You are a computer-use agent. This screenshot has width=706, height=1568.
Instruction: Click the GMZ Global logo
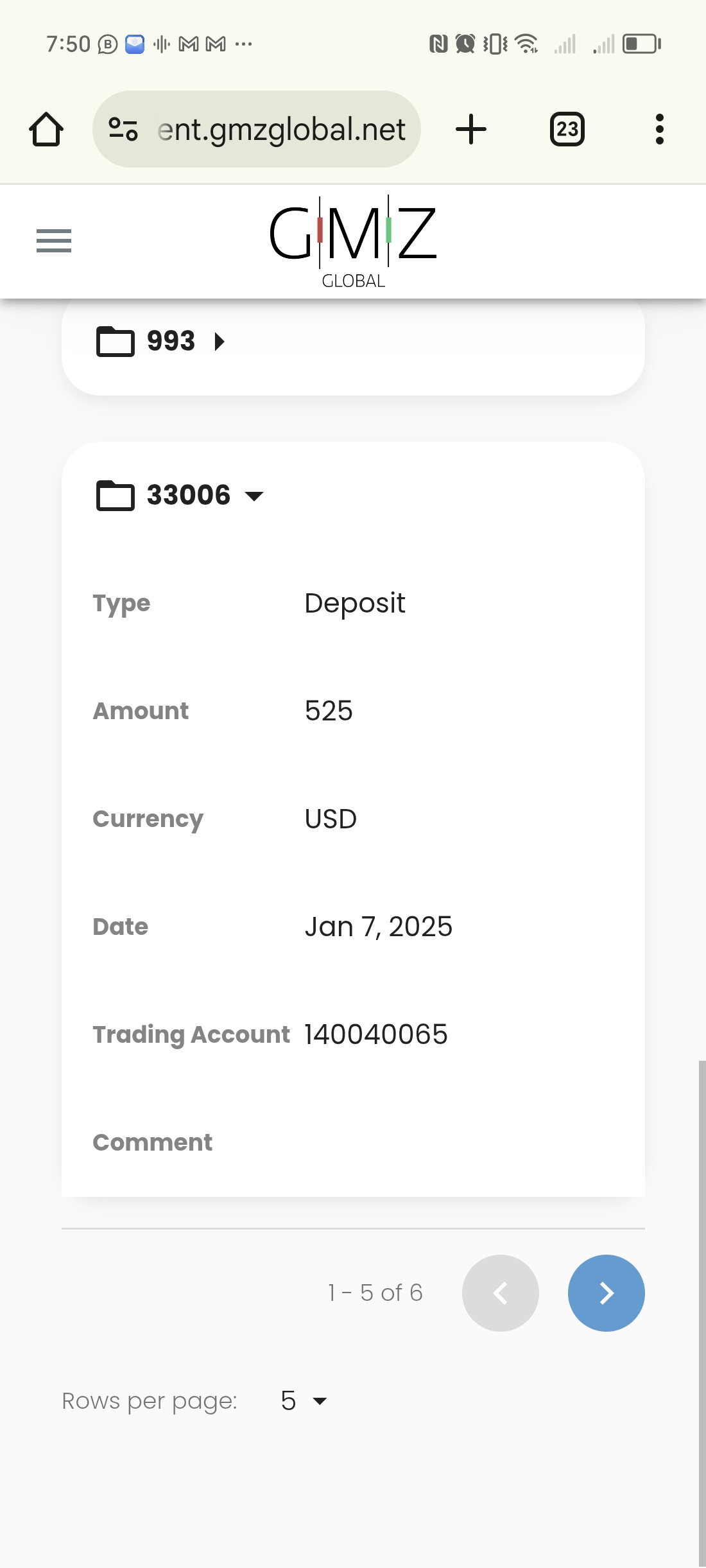coord(353,242)
